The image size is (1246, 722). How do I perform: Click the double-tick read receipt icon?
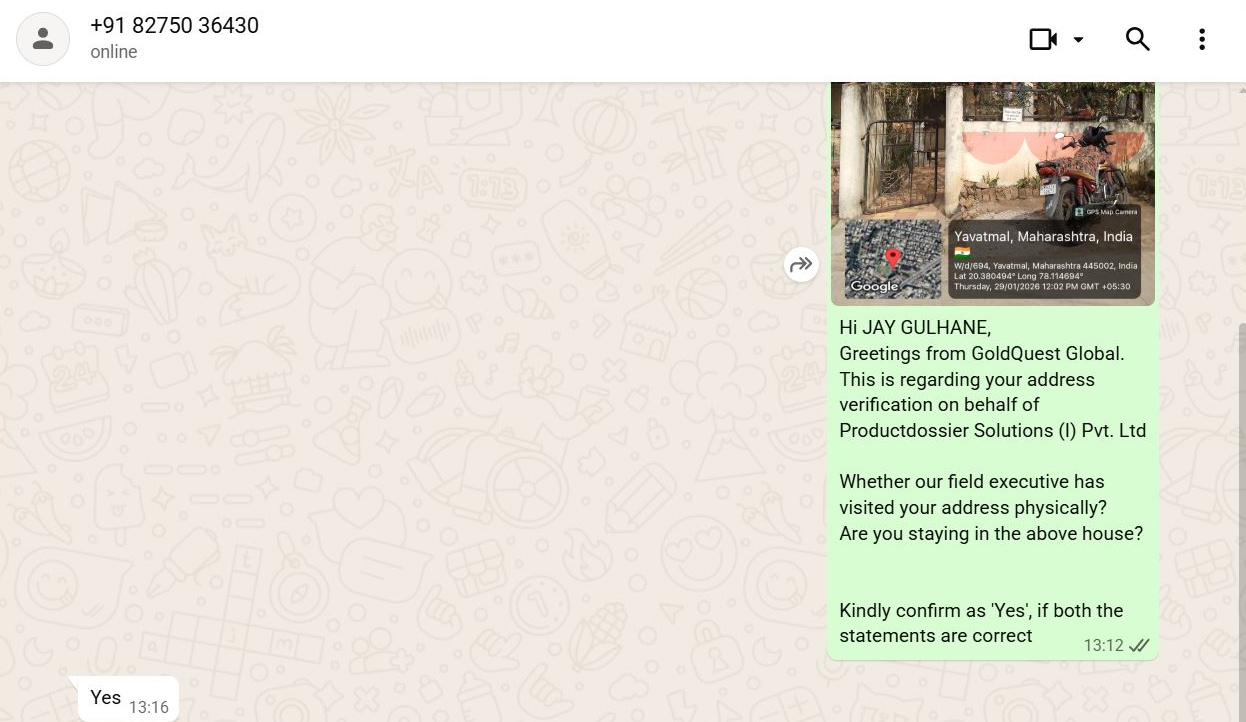[1139, 646]
